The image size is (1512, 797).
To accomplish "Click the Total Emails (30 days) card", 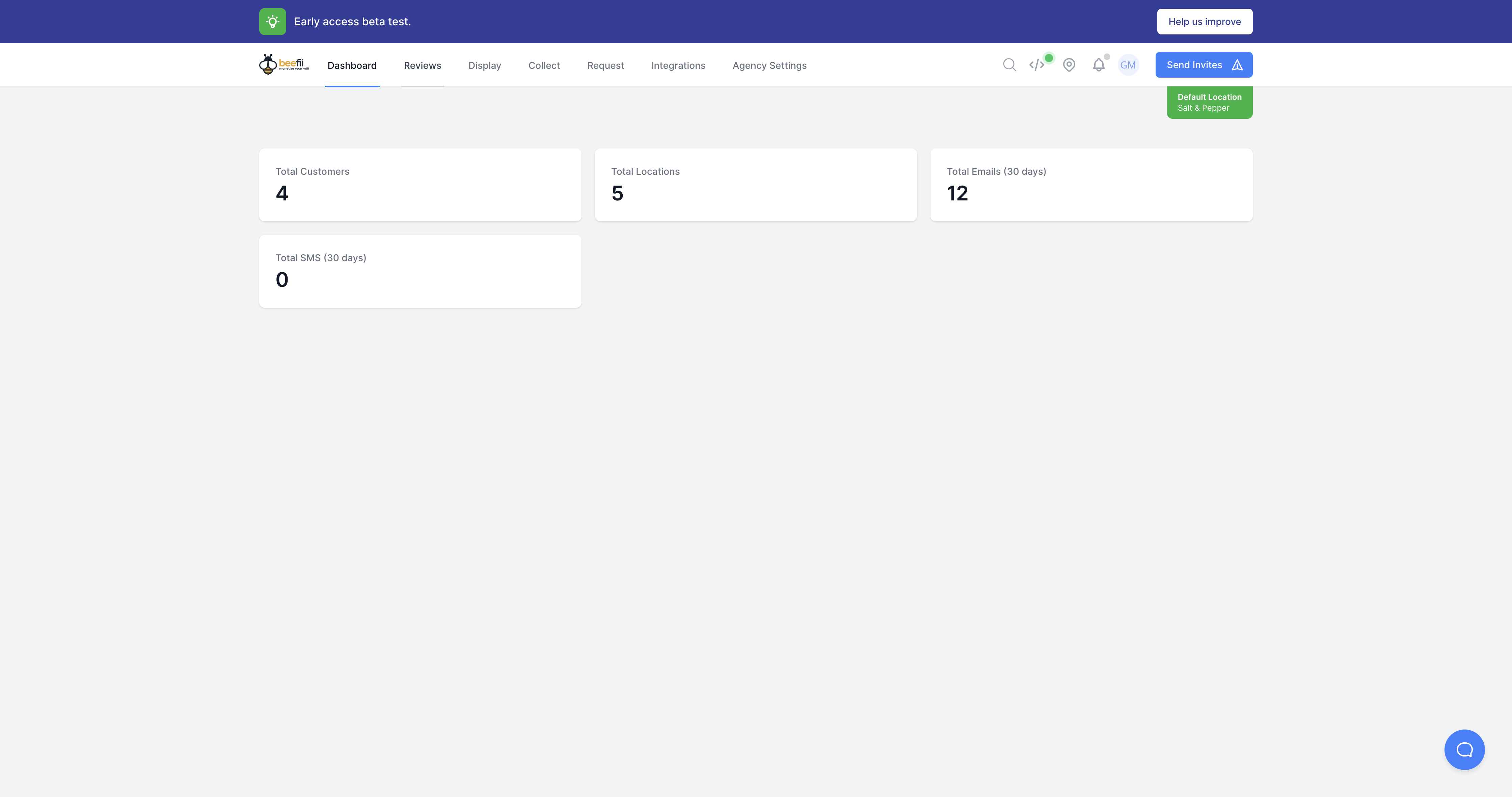I will pyautogui.click(x=1090, y=185).
